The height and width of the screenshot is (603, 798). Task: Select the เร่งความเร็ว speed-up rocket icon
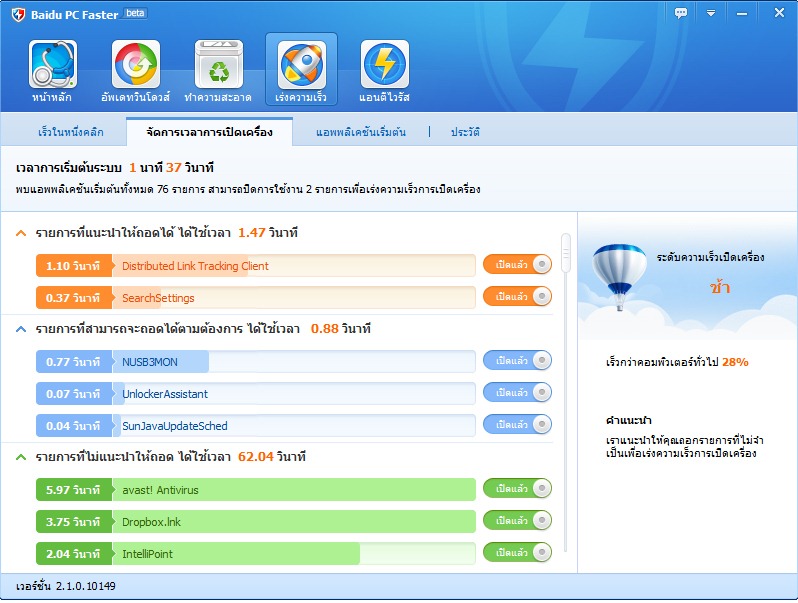[301, 70]
